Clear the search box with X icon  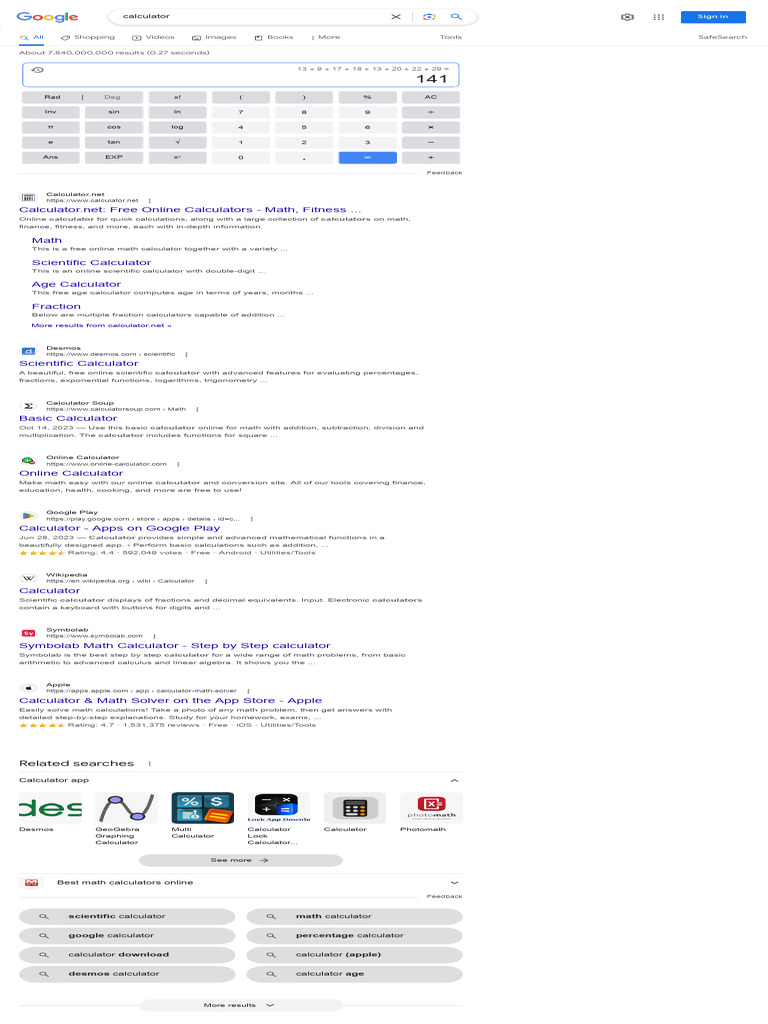(x=396, y=16)
